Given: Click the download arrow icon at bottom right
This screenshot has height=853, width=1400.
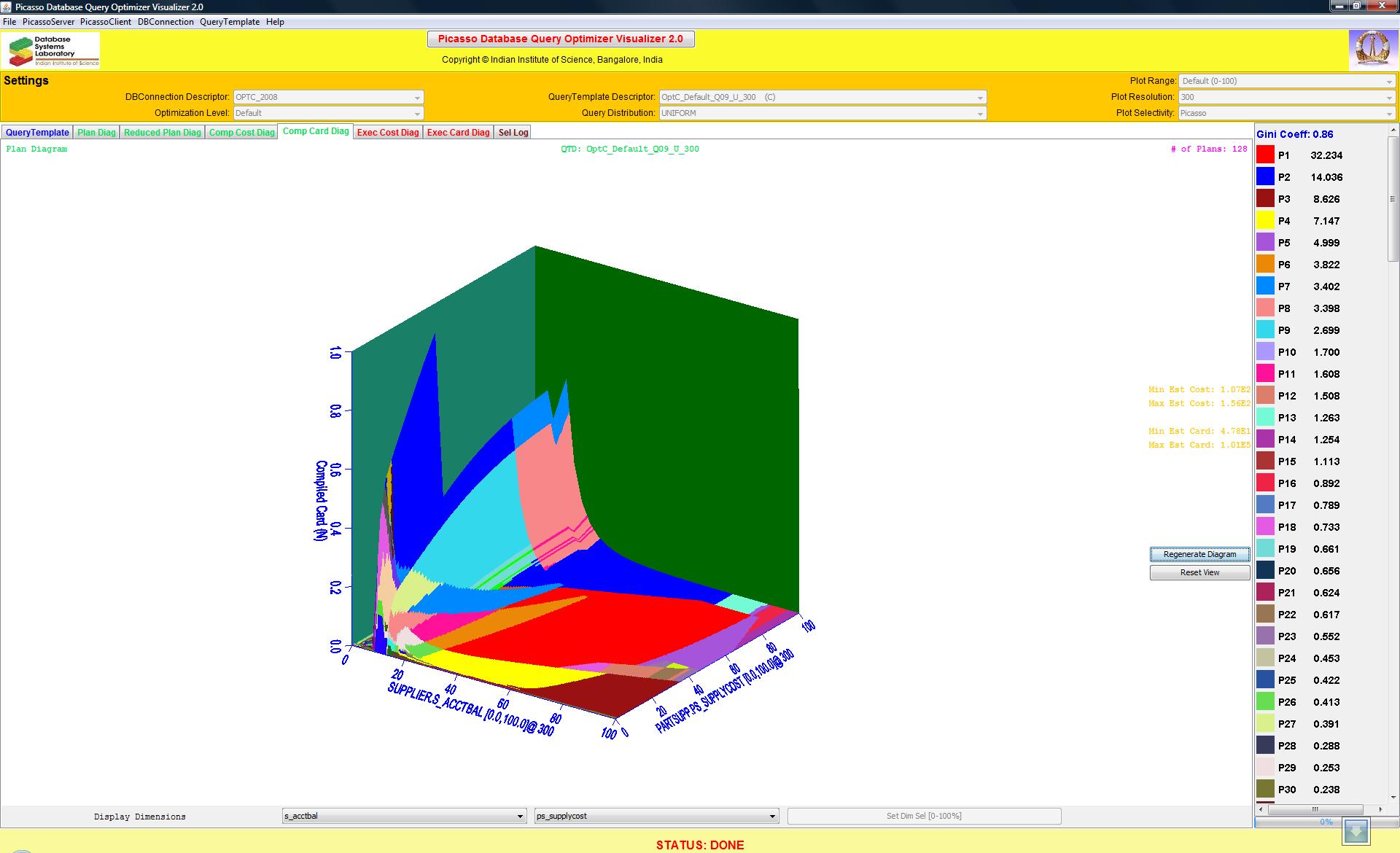Looking at the screenshot, I should [x=1356, y=831].
